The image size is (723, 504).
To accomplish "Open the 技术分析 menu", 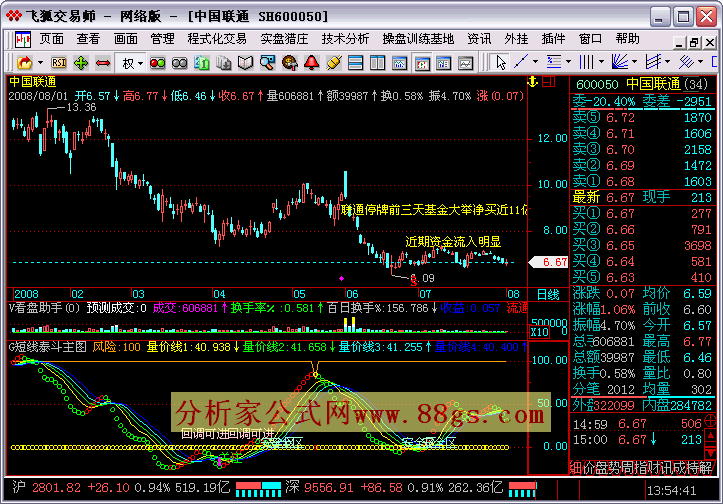I will [345, 39].
